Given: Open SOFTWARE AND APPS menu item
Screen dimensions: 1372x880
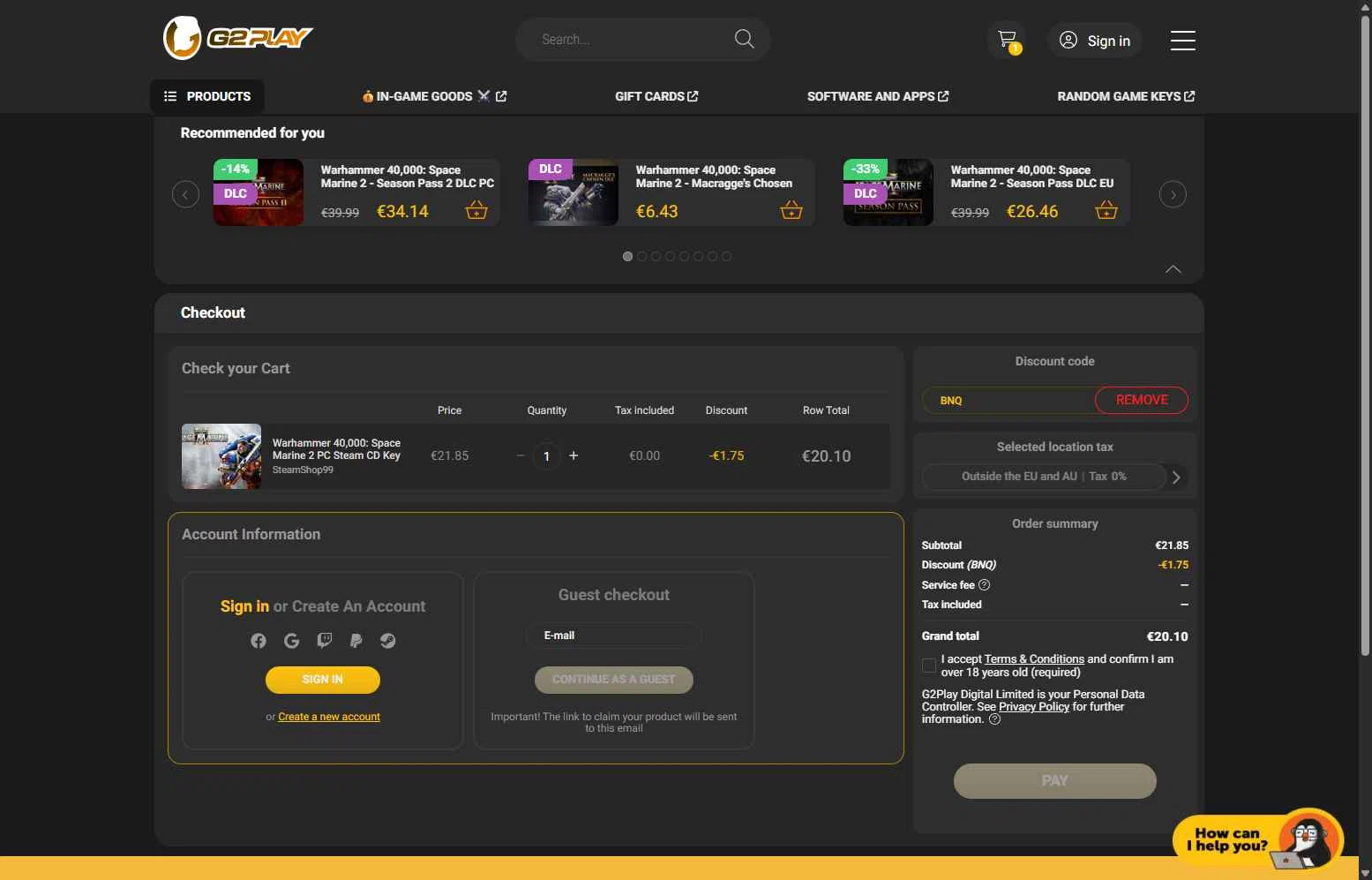Looking at the screenshot, I should (x=878, y=96).
